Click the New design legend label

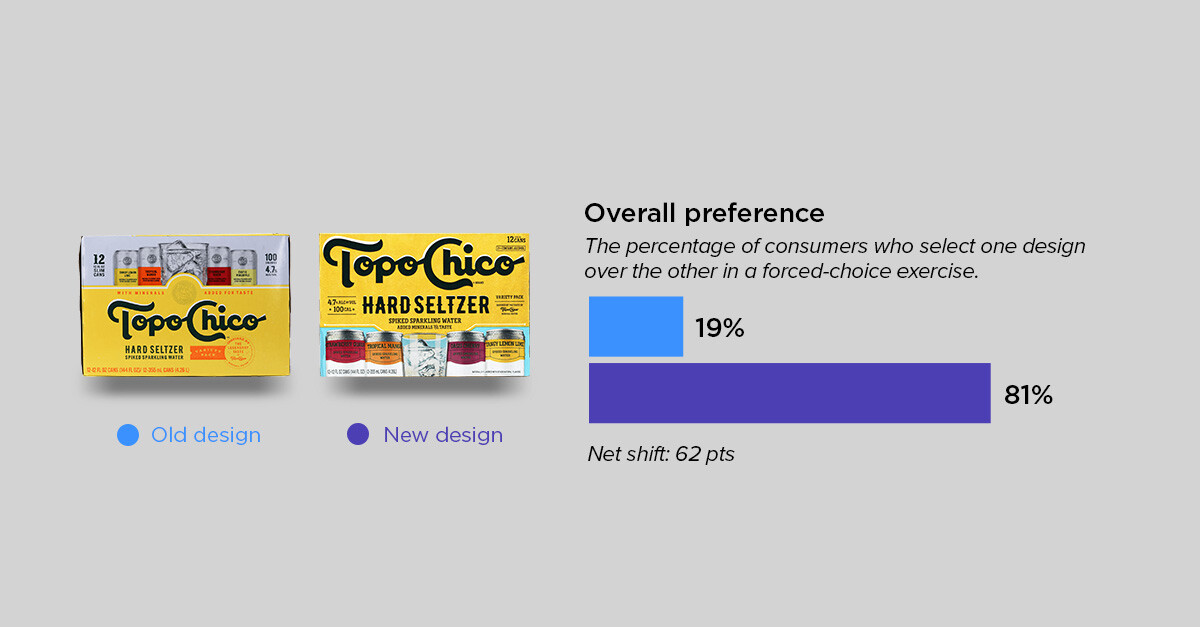tap(443, 435)
